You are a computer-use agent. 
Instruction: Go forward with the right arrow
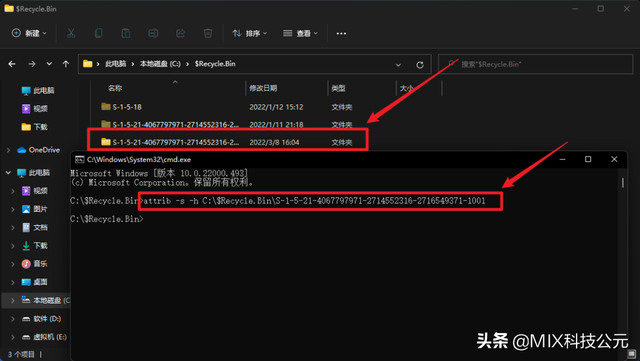tap(31, 64)
